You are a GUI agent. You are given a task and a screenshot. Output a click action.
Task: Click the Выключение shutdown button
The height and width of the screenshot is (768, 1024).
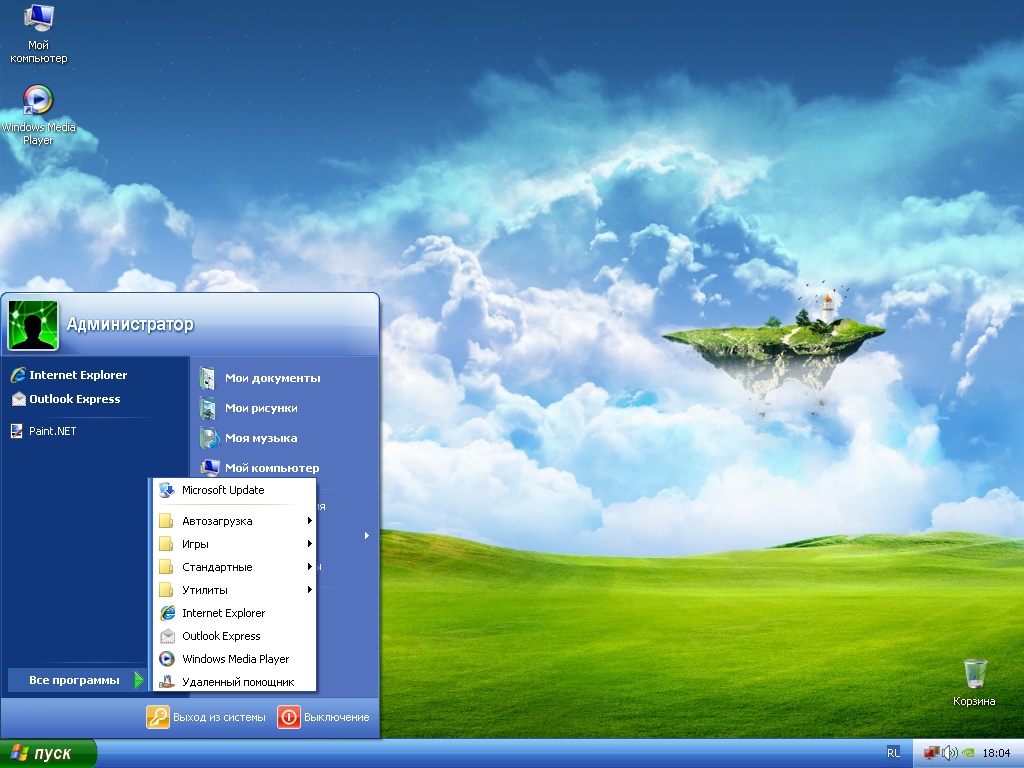[324, 717]
